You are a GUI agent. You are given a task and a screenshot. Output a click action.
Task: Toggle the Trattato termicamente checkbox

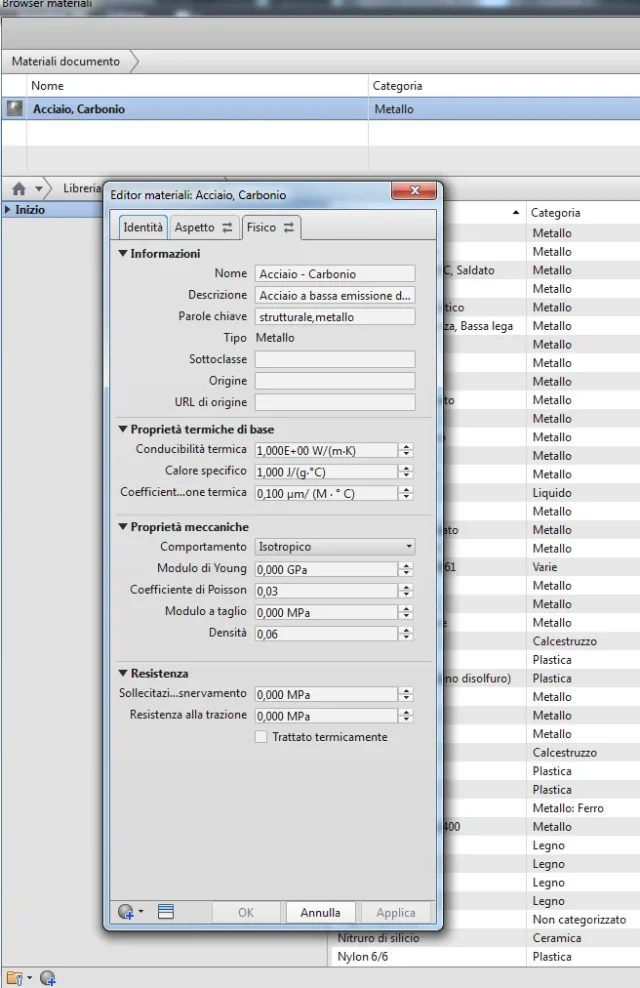pyautogui.click(x=261, y=737)
